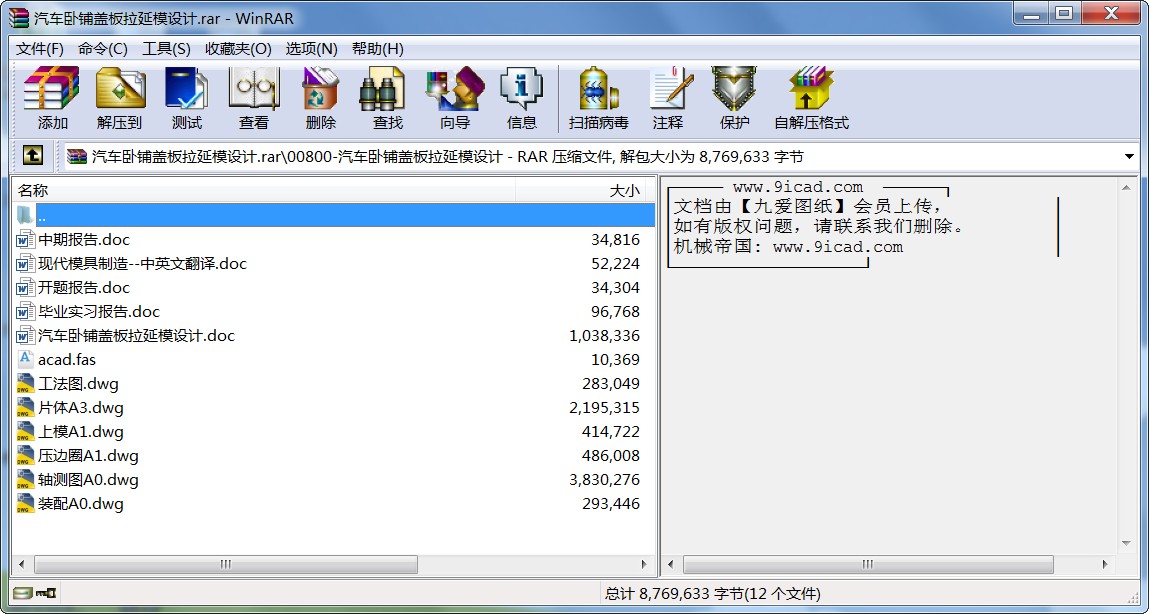Open the Comment (注释) toolbar icon
The image size is (1149, 614).
[668, 98]
